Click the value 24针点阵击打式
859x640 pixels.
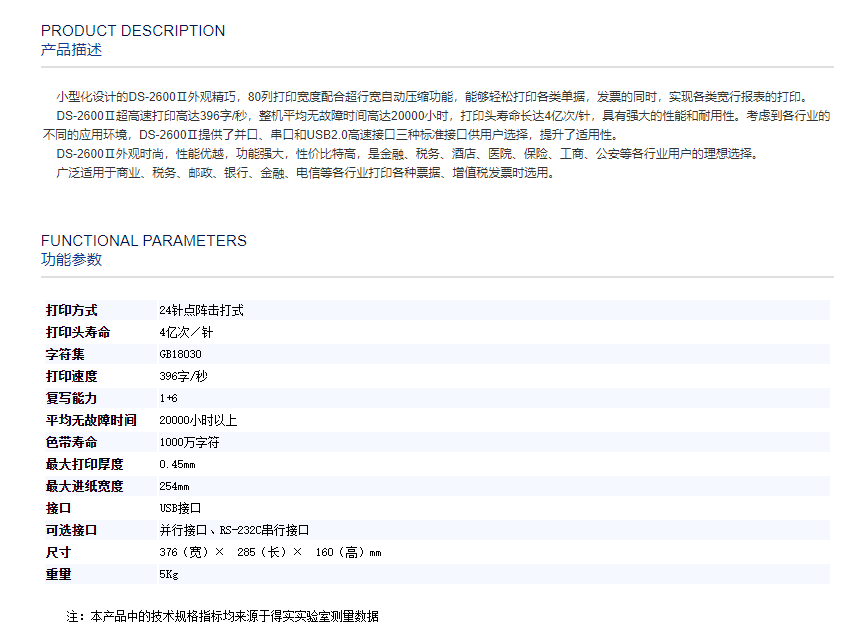point(201,310)
